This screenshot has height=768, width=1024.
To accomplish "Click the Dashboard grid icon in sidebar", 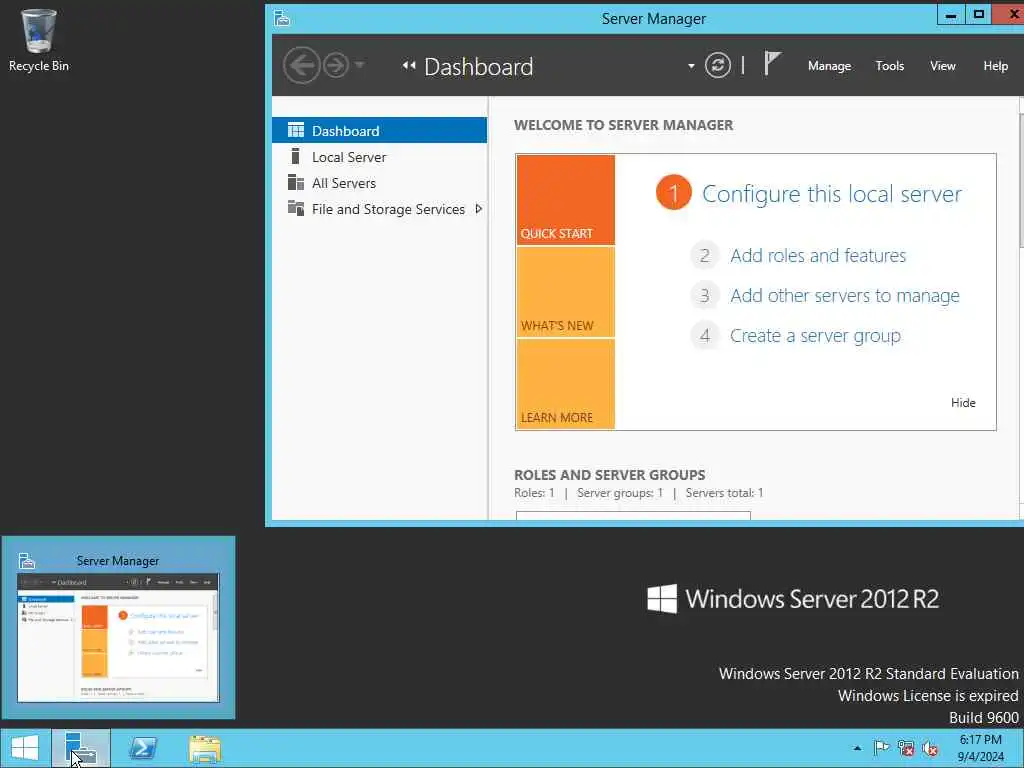I will point(296,130).
